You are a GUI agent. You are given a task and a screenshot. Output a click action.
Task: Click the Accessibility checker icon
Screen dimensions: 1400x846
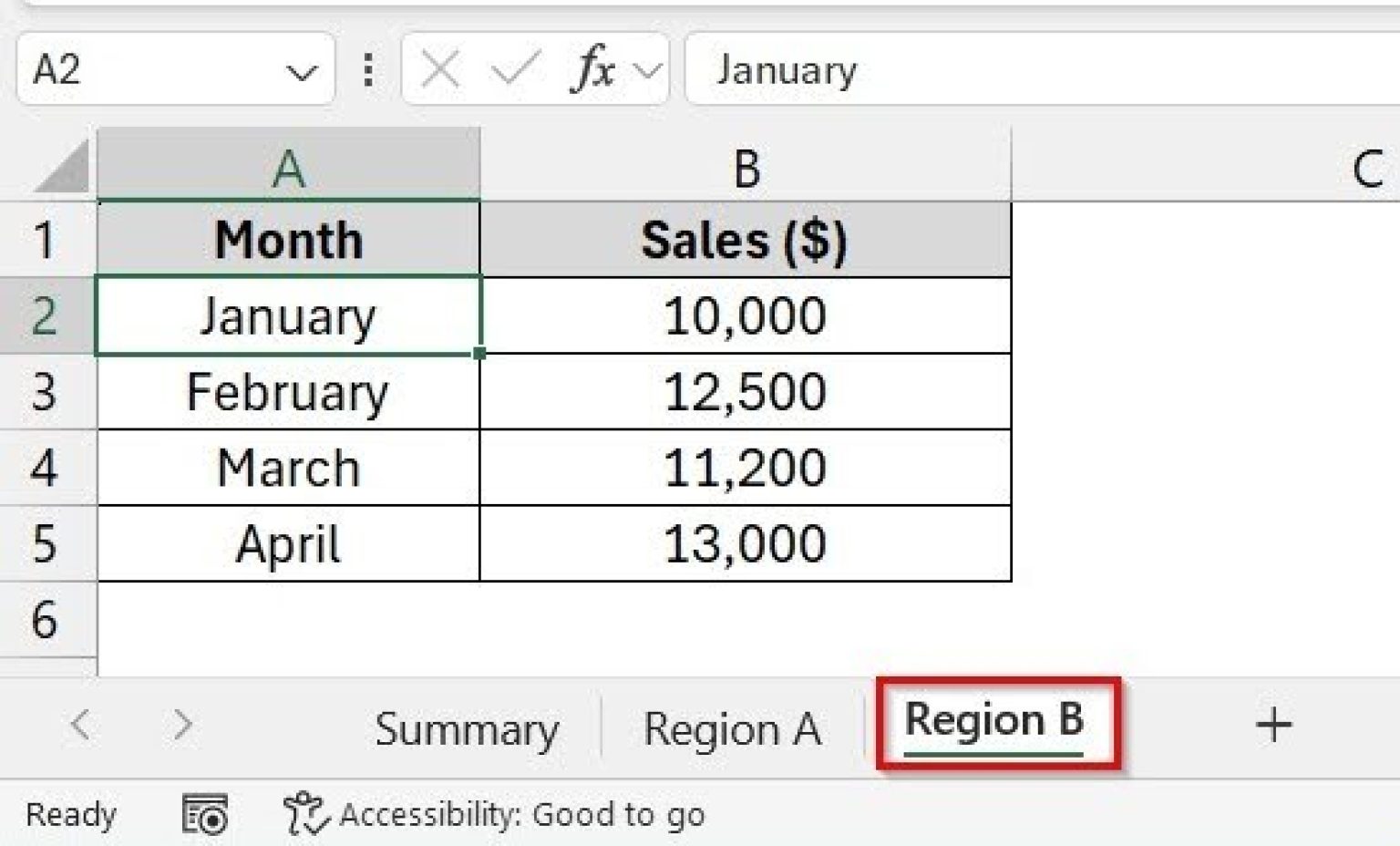pos(305,811)
